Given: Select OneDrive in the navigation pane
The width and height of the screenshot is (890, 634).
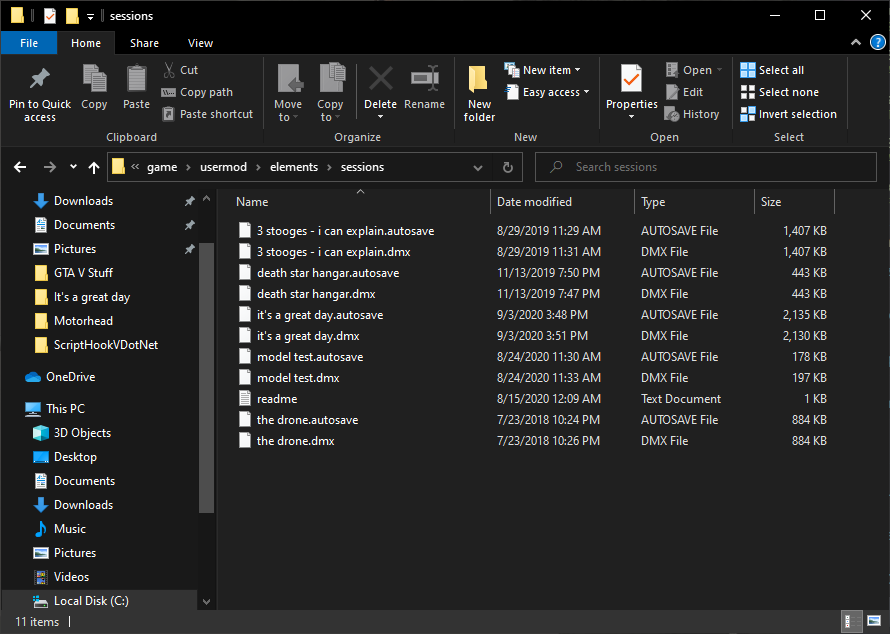Looking at the screenshot, I should (70, 377).
